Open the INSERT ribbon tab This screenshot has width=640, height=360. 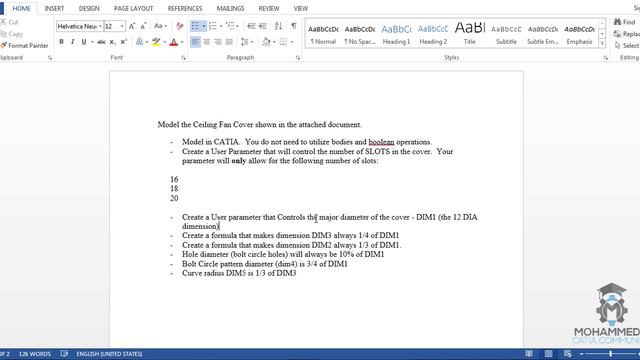pyautogui.click(x=54, y=8)
